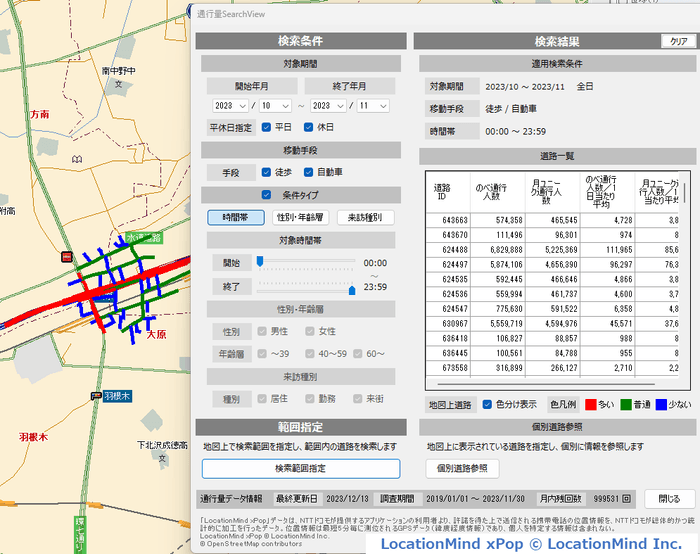
Task: Click the school icon below 南中野中
Action: coord(120,85)
